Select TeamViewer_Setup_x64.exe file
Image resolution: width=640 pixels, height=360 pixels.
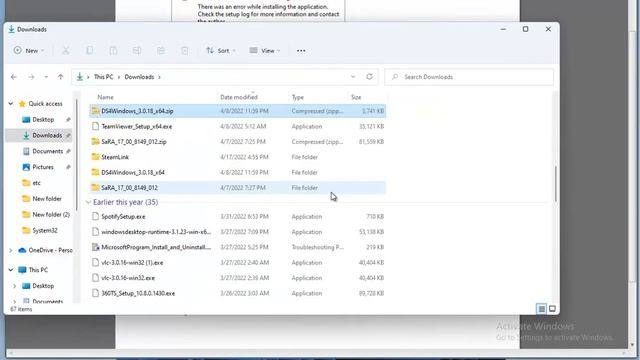click(x=238, y=127)
